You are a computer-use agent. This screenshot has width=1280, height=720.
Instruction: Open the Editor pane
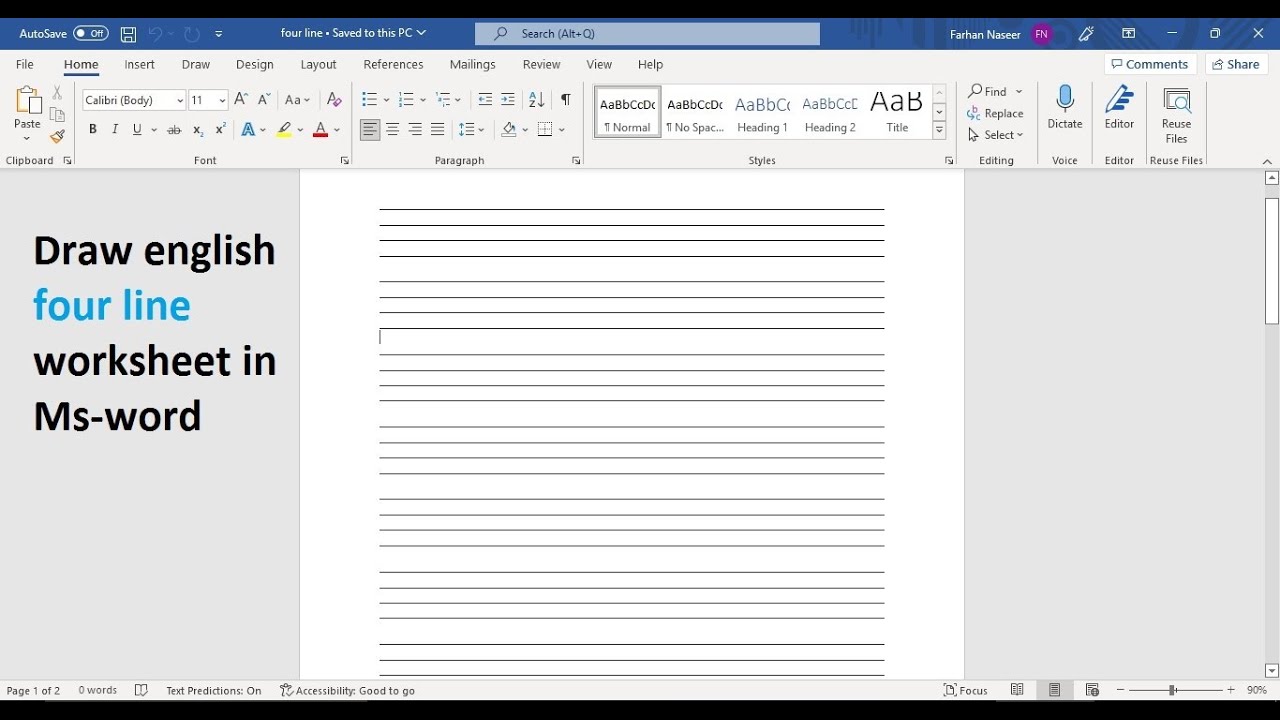(1119, 107)
